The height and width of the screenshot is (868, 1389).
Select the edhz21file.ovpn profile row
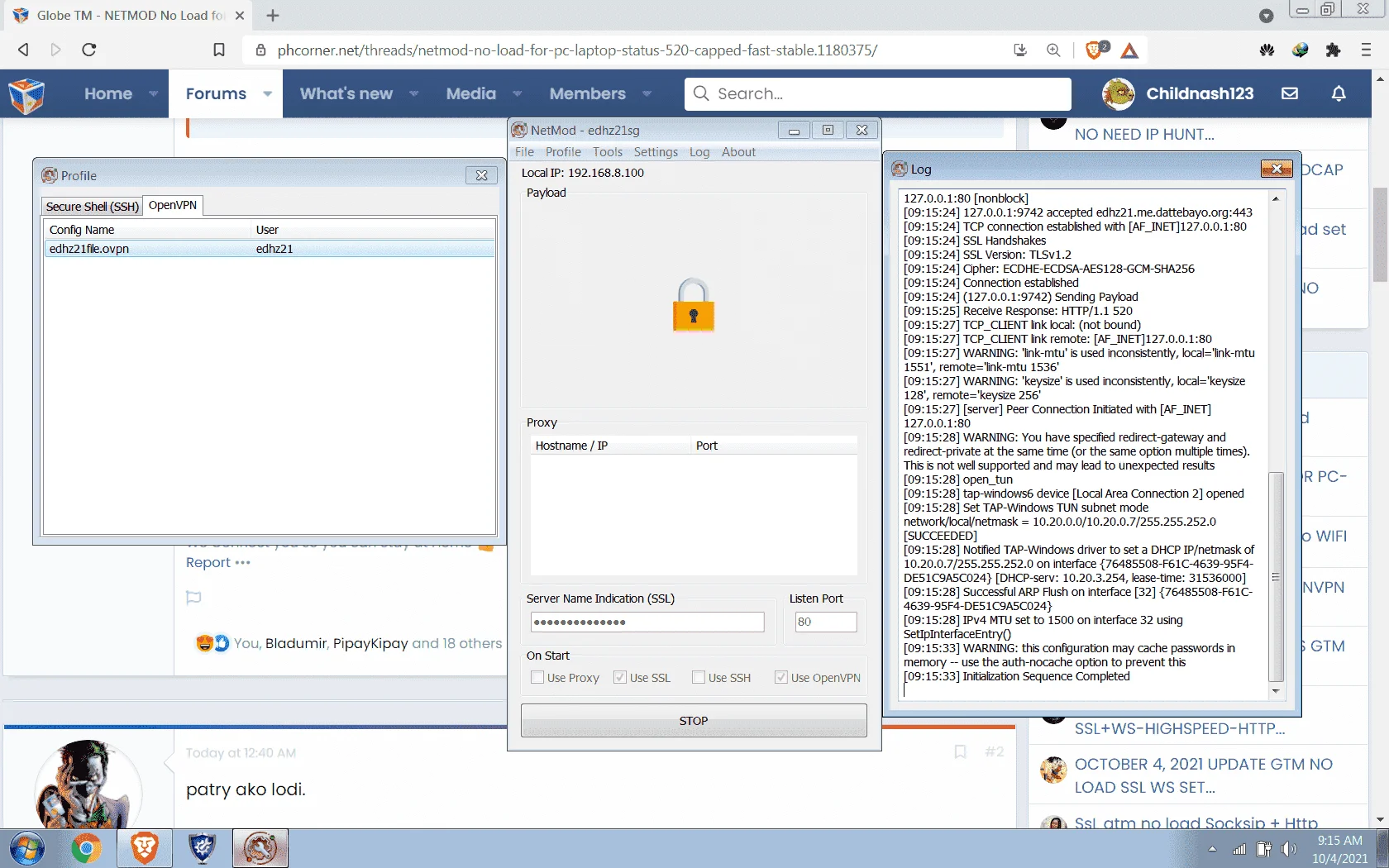pyautogui.click(x=270, y=249)
